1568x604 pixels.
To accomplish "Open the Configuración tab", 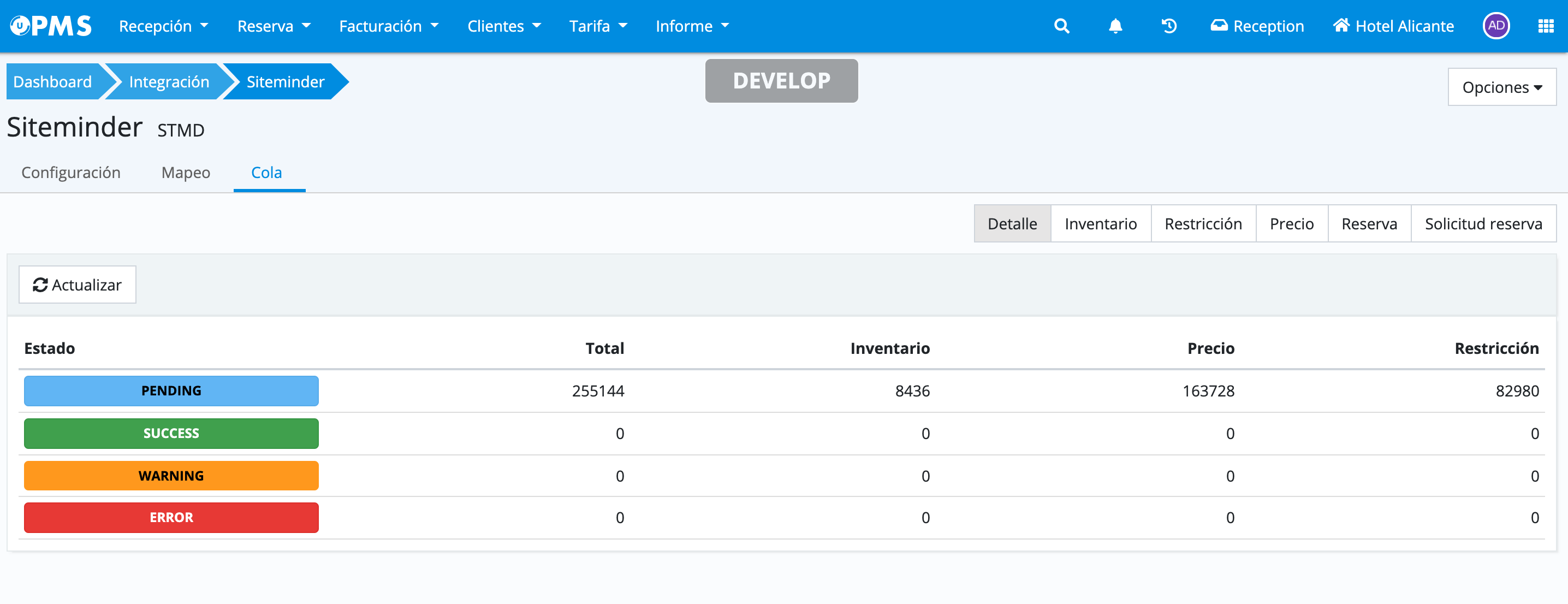I will 70,173.
